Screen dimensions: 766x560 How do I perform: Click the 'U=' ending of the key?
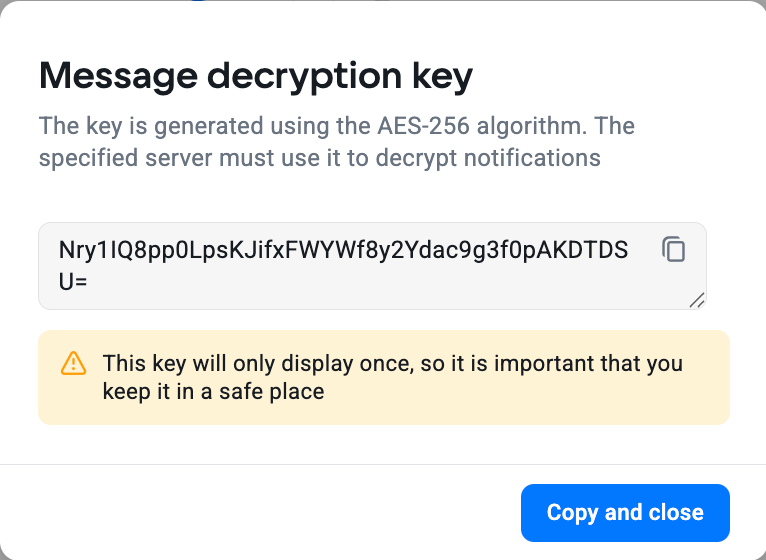click(73, 281)
